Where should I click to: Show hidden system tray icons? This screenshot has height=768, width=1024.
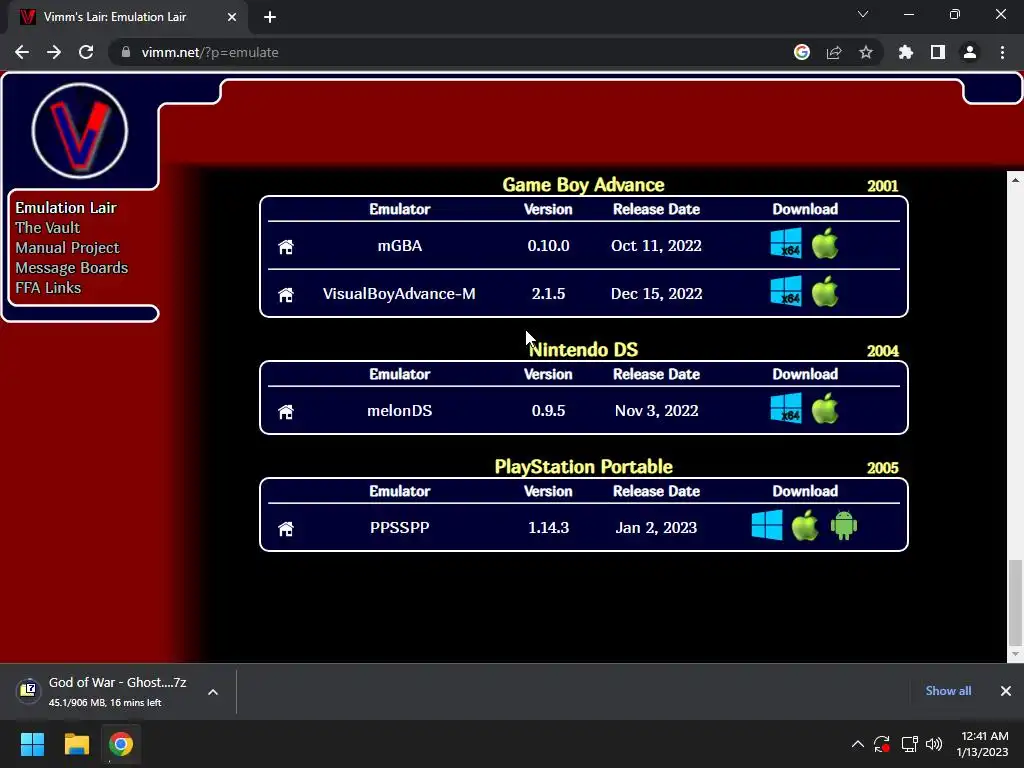point(857,744)
